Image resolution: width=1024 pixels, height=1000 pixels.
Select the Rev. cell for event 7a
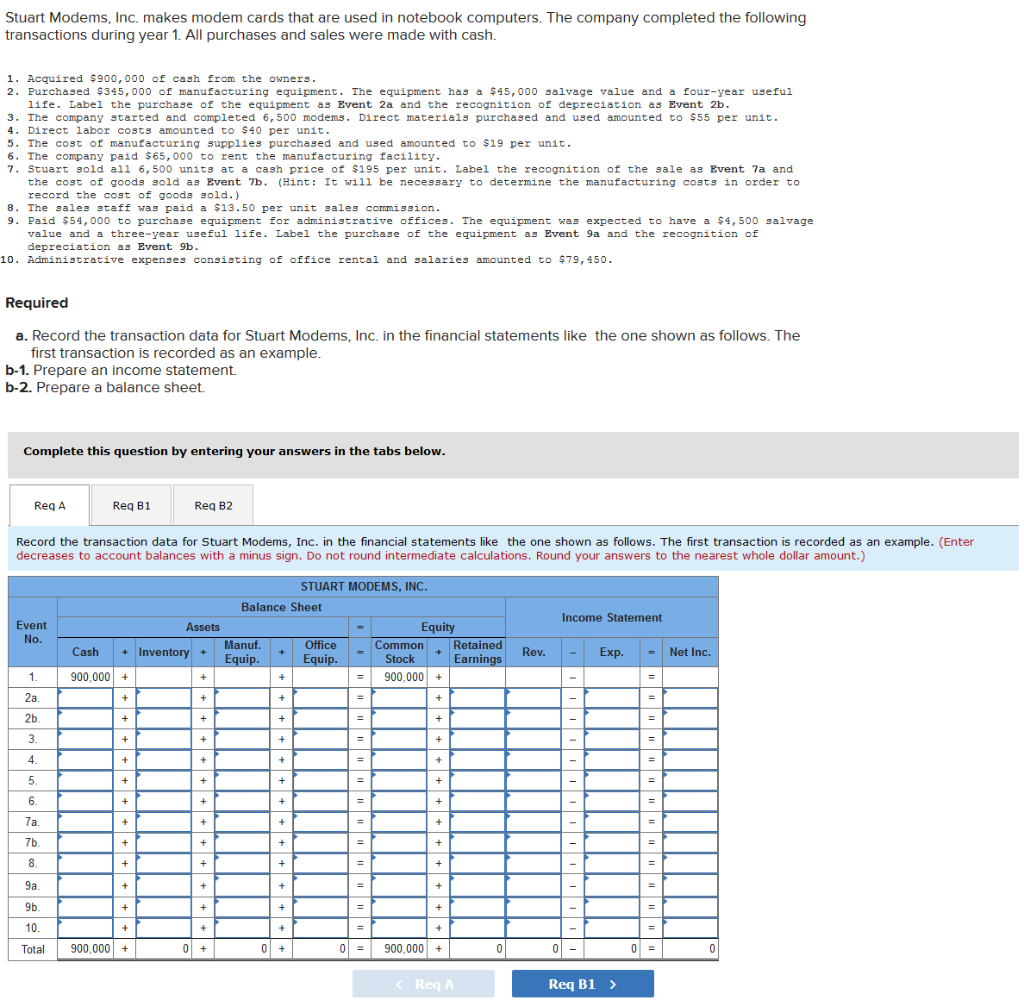(534, 822)
